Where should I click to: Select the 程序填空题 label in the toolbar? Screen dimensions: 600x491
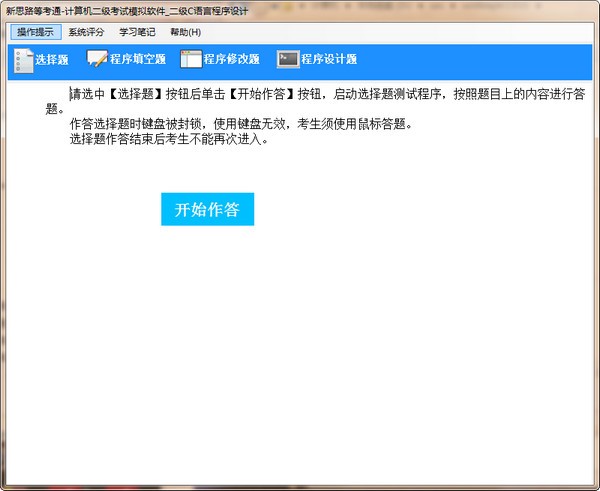(x=138, y=59)
